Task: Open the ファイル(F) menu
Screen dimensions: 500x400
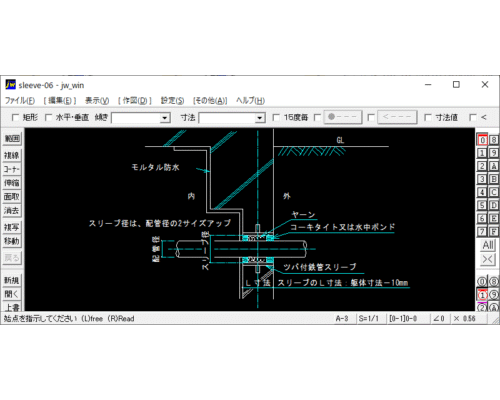Action: pyautogui.click(x=20, y=100)
